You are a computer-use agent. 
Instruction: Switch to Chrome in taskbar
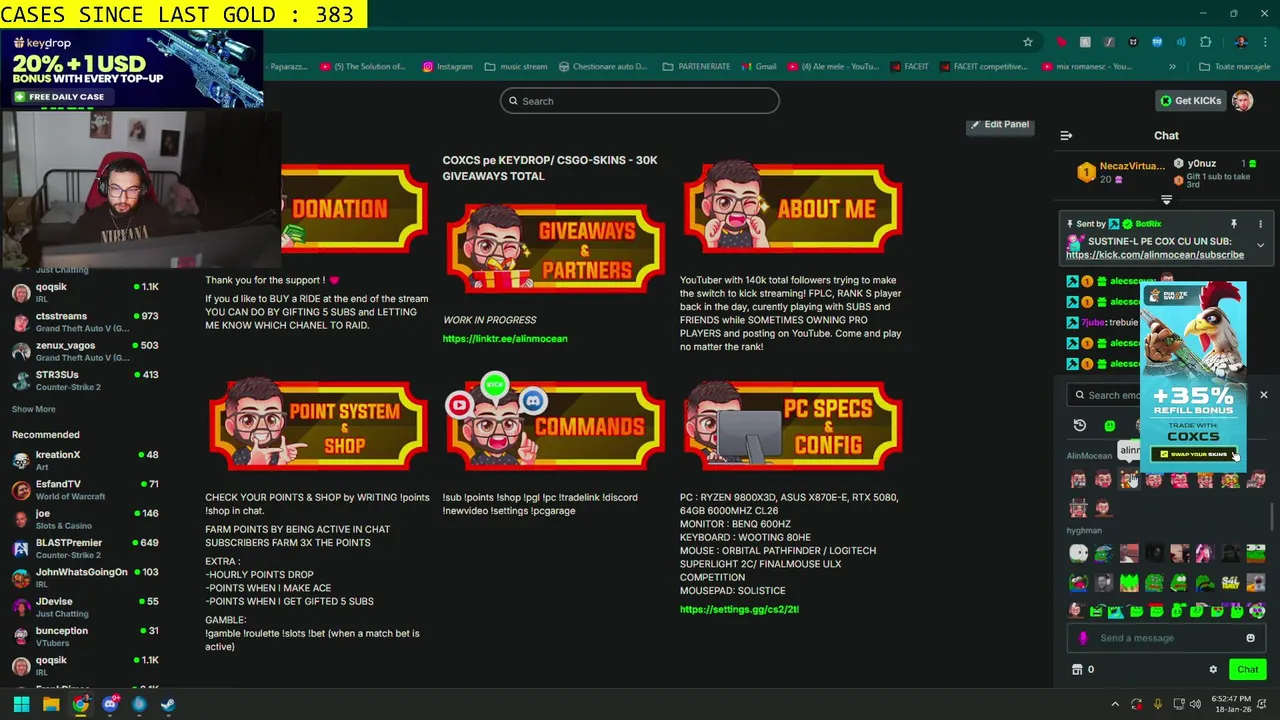(x=80, y=704)
